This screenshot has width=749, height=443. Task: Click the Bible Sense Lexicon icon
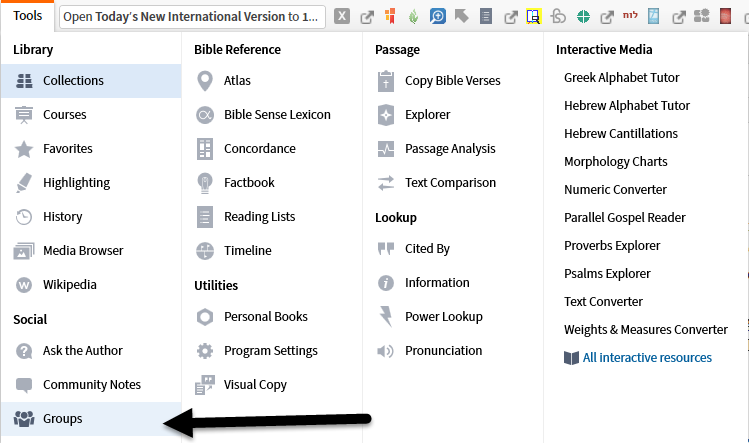click(205, 115)
